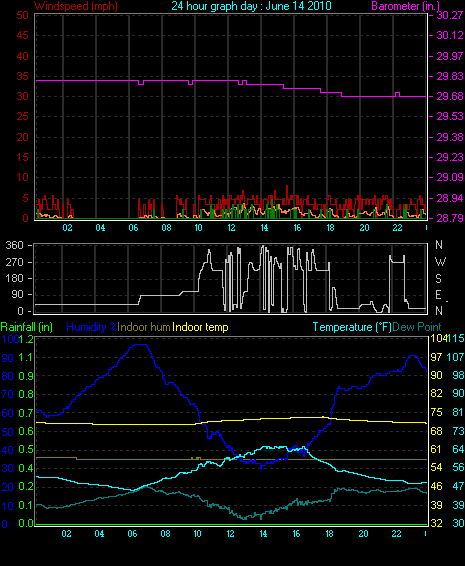Click green rainfall scale value 1.1
This screenshot has width=465, height=566.
pos(26,357)
